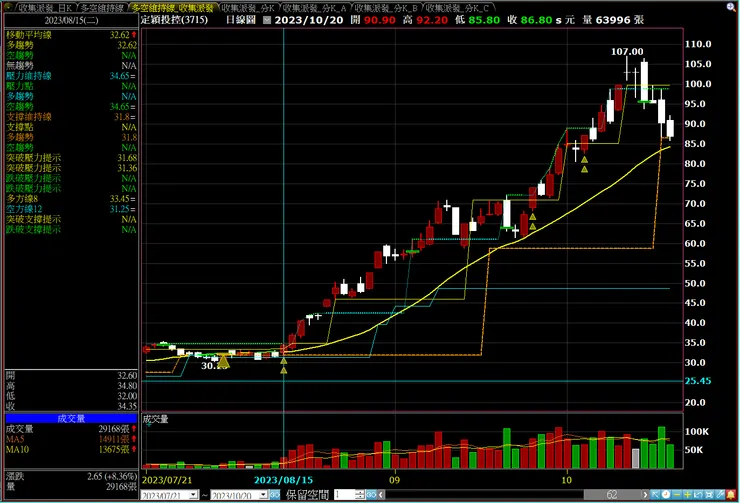Click the 開 32.60 opening price row
The width and height of the screenshot is (740, 503).
(x=71, y=376)
